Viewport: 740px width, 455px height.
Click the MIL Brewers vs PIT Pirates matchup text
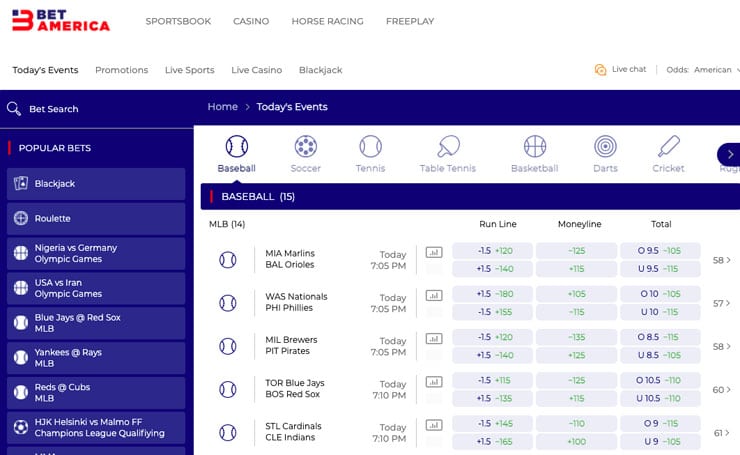[291, 345]
